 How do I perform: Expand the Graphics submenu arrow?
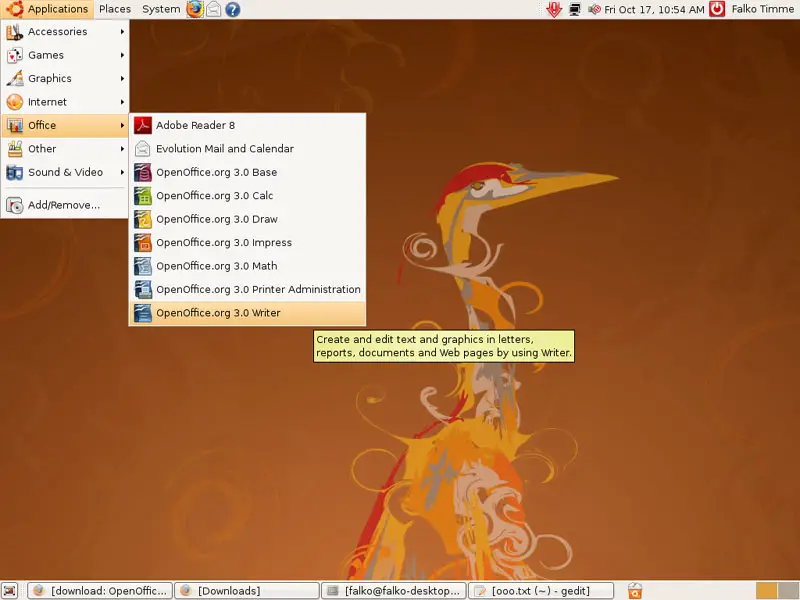pos(122,79)
